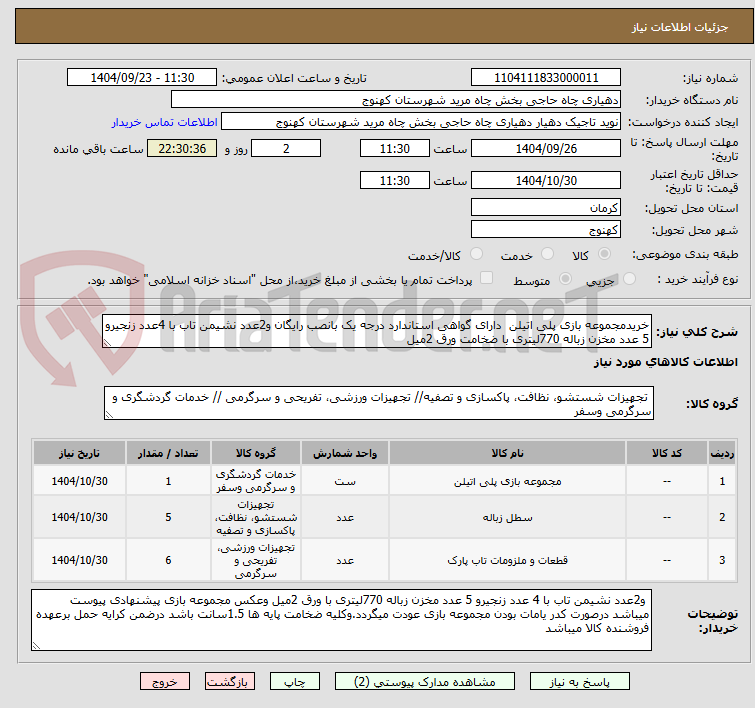Open اطلاعات تماس خریدار link
The image size is (755, 708).
click(165, 122)
